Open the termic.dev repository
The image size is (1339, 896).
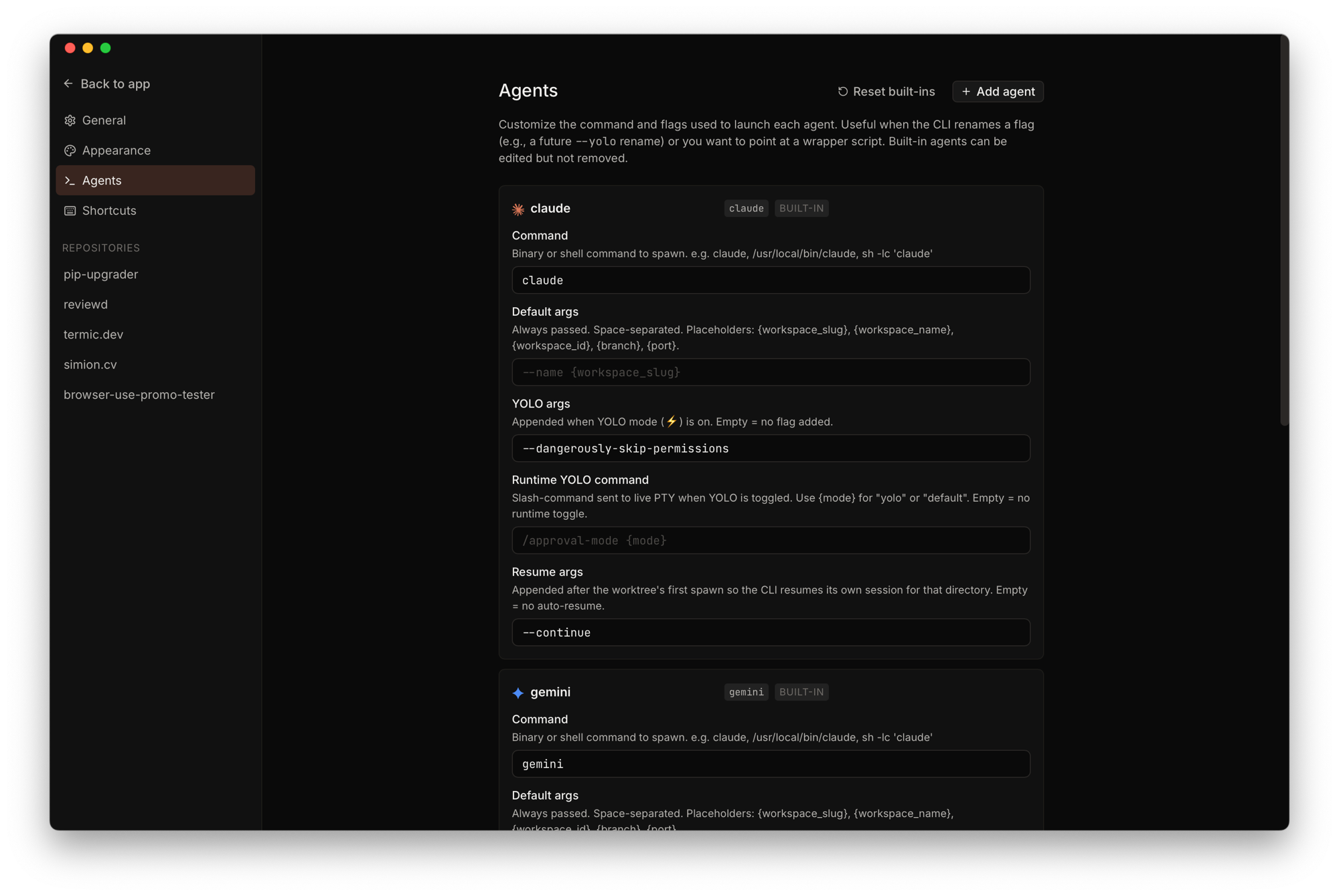click(93, 335)
